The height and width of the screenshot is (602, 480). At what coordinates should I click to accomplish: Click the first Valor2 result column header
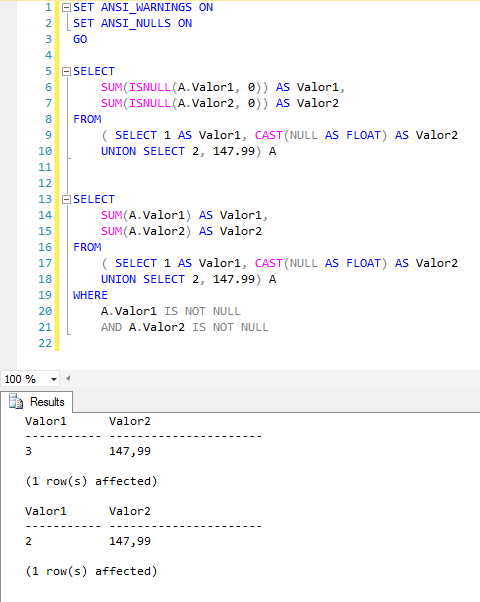tap(130, 421)
